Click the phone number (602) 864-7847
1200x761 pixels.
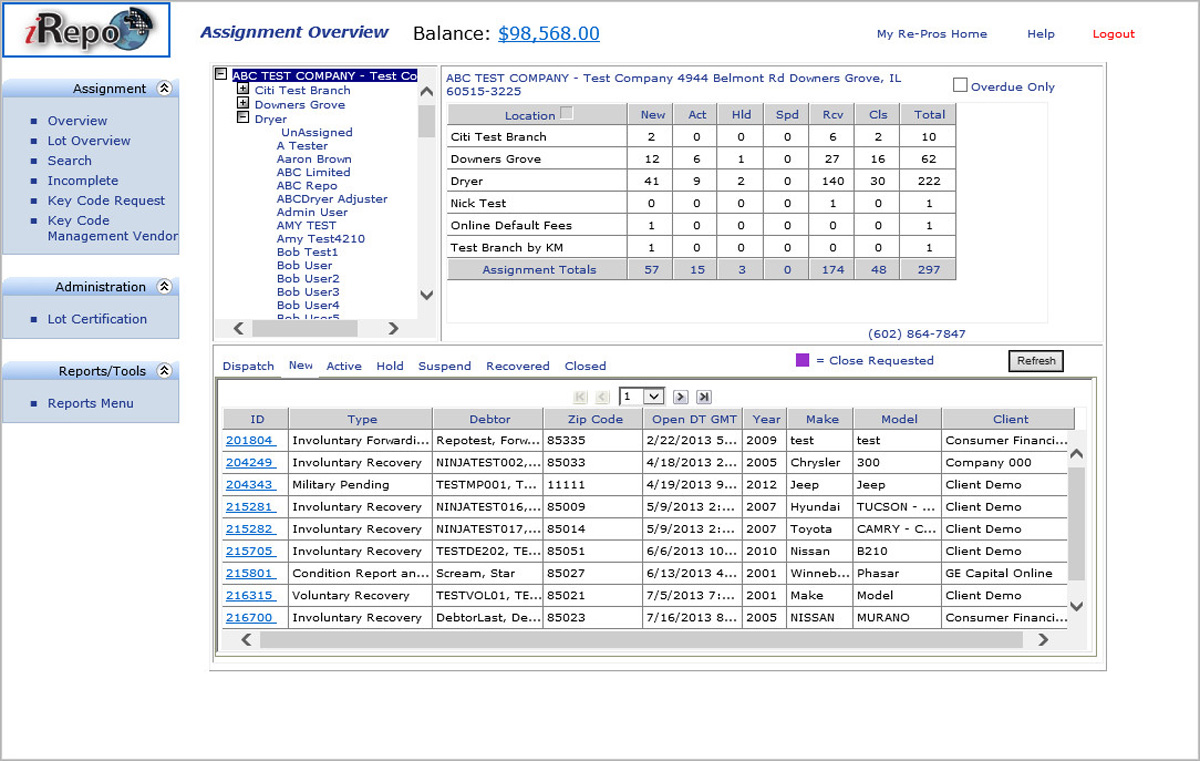click(x=917, y=334)
